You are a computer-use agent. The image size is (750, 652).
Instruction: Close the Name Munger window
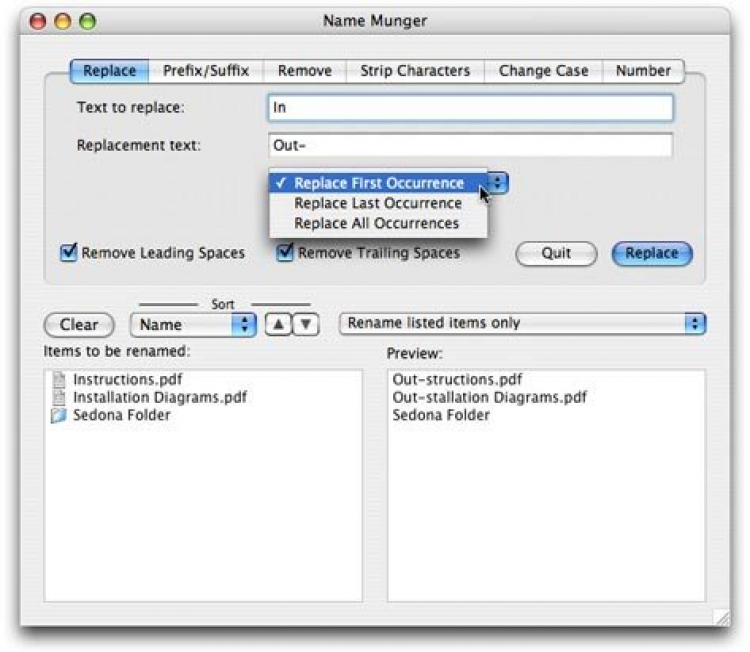tap(38, 21)
